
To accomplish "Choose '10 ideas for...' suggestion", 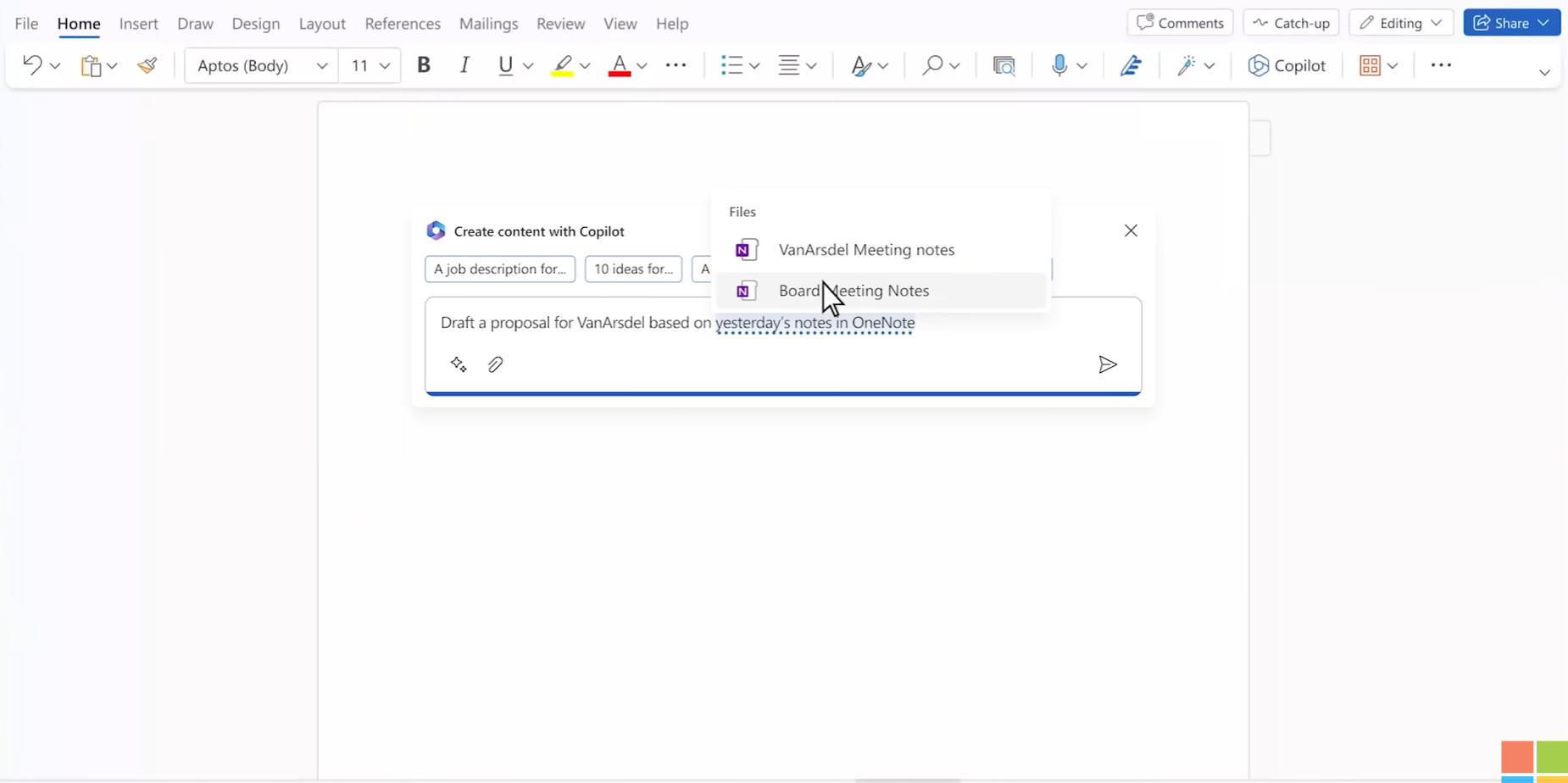I will point(633,269).
